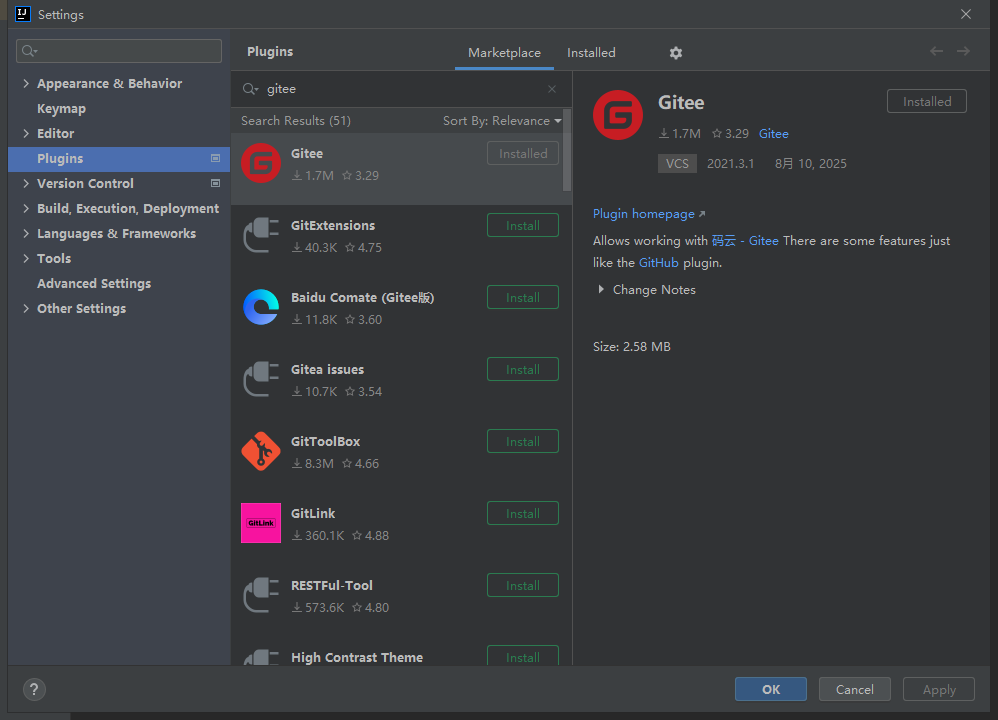The width and height of the screenshot is (998, 720).
Task: Install the Gitea issues plugin
Action: click(523, 369)
